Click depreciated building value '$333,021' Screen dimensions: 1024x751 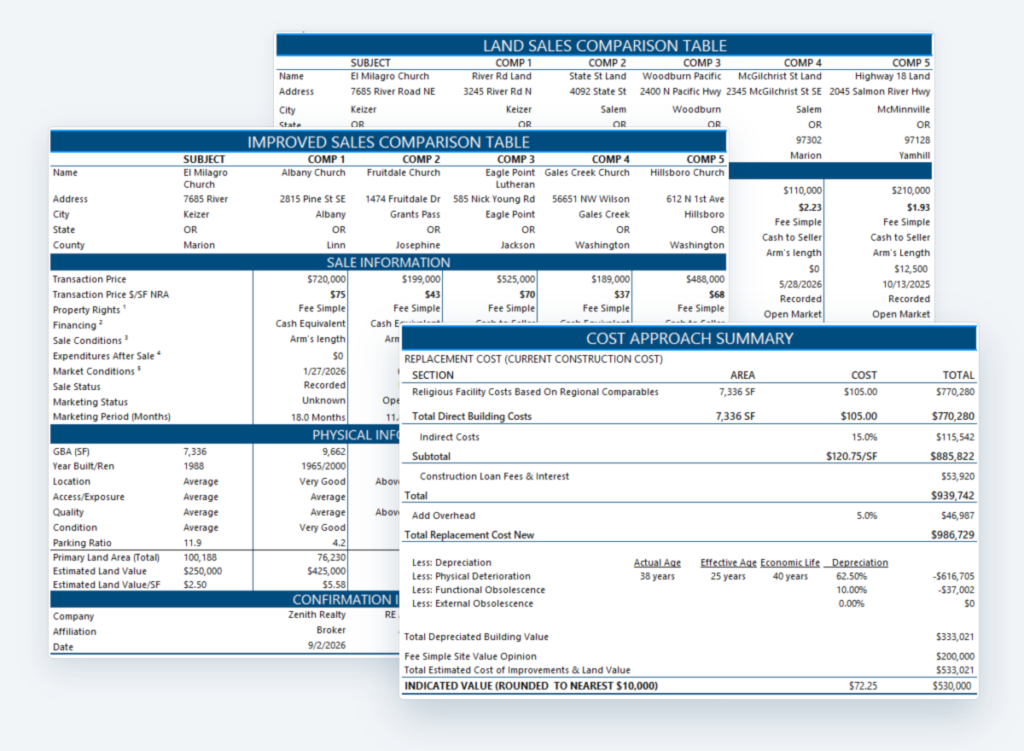click(955, 637)
